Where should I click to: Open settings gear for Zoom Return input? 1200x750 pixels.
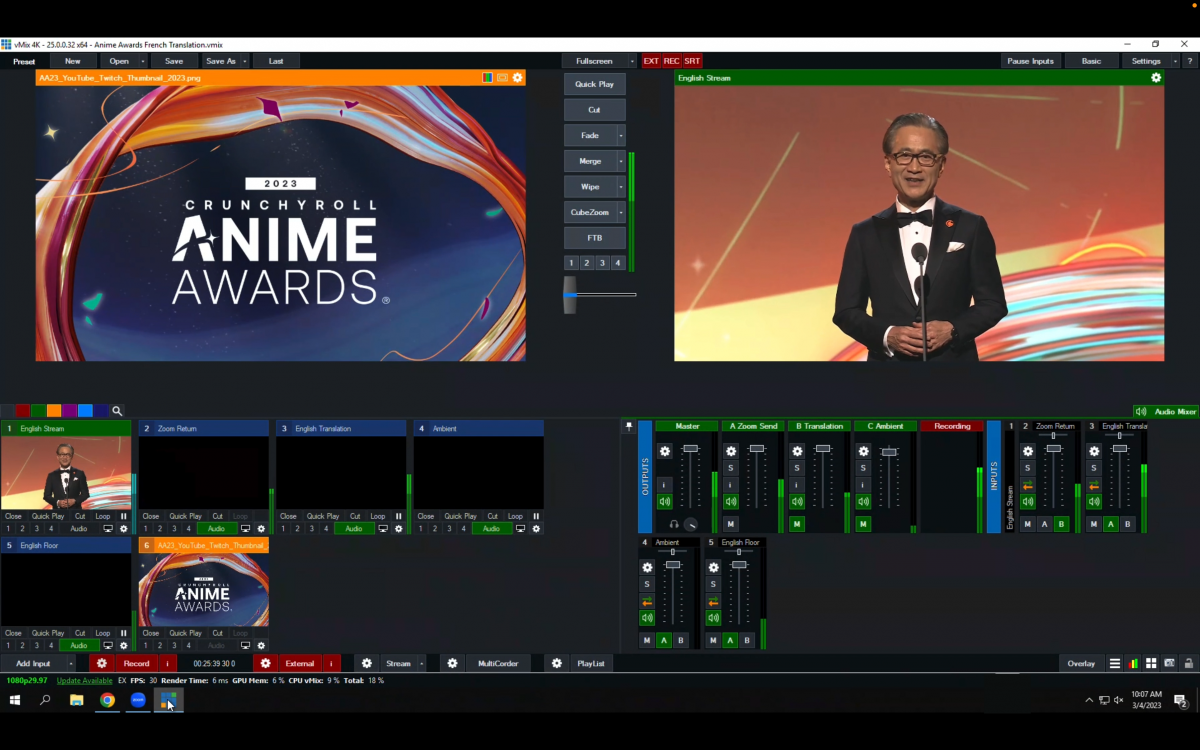(x=261, y=529)
